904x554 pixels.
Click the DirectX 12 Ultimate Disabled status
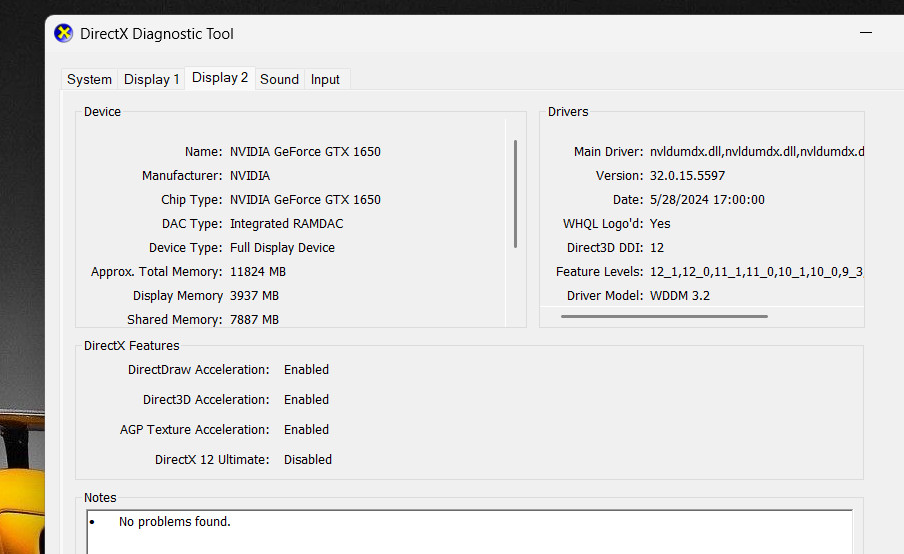tap(308, 459)
